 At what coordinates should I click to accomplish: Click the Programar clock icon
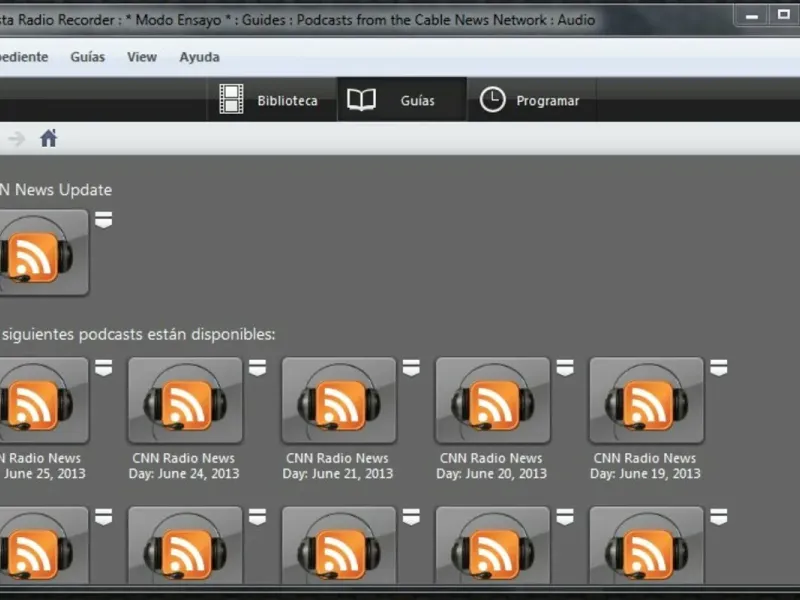tap(492, 100)
